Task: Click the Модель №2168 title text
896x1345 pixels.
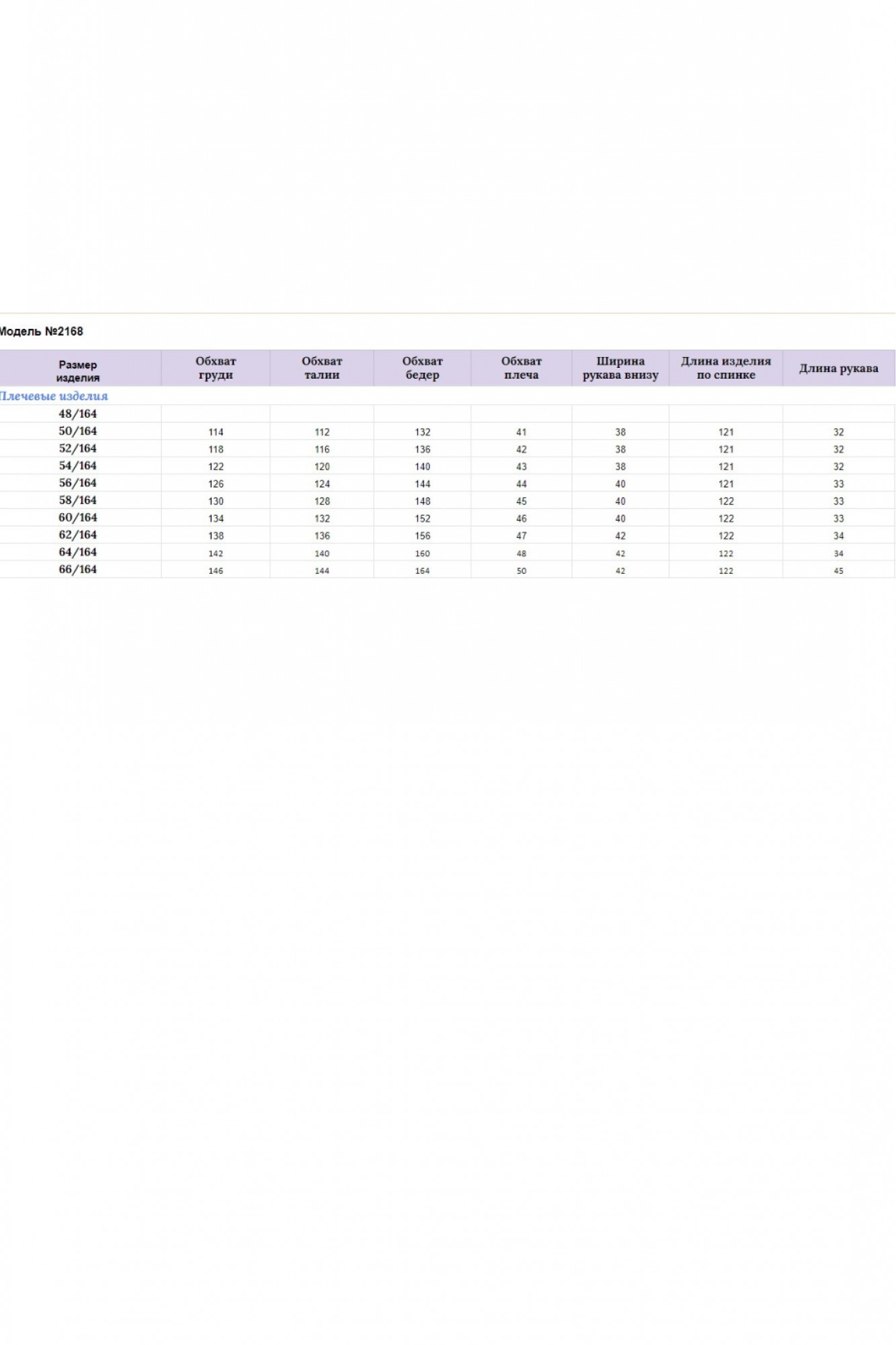Action: (x=42, y=332)
